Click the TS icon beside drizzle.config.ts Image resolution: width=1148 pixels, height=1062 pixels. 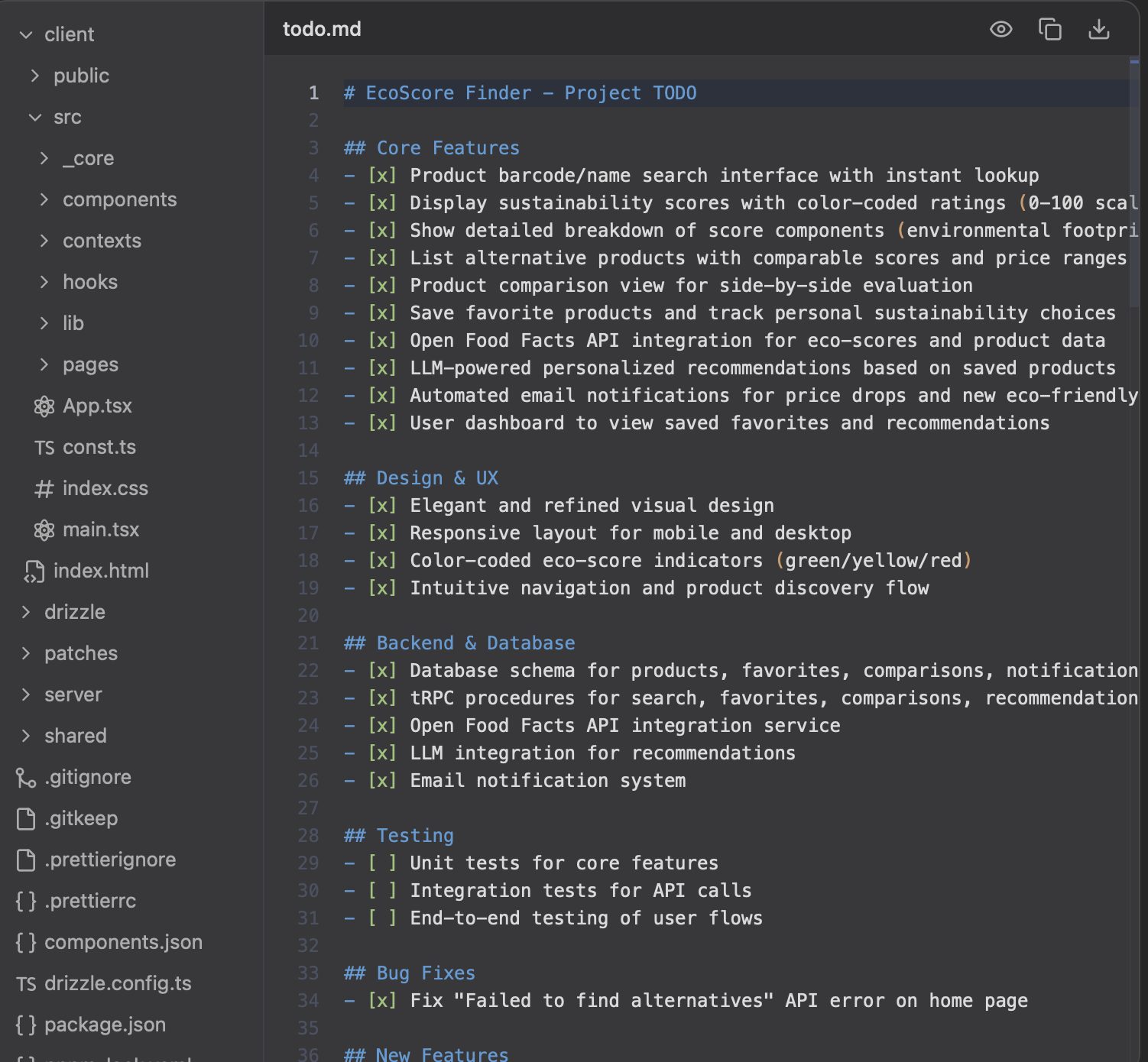[x=26, y=984]
